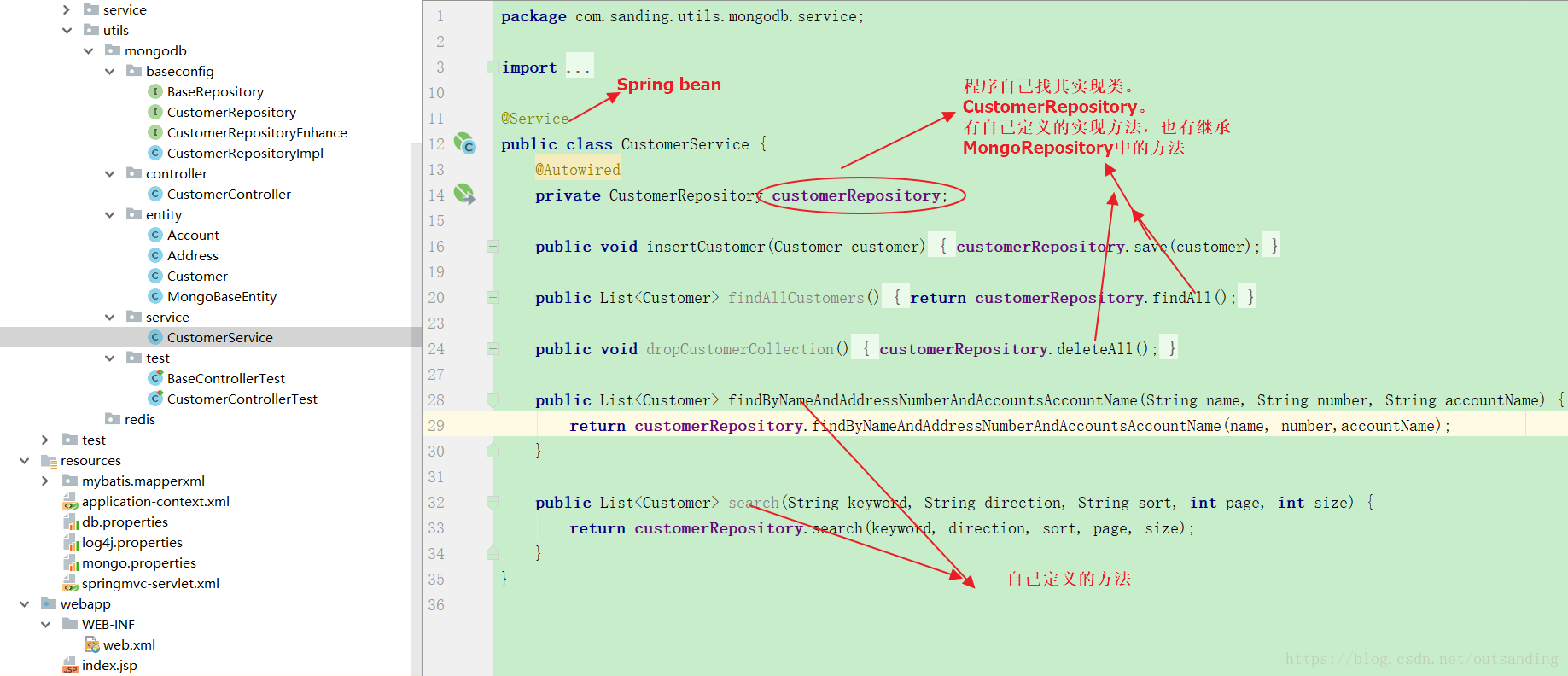This screenshot has width=1568, height=676.
Task: Click the Spring bean gutter icon at line 12
Action: coord(464,143)
